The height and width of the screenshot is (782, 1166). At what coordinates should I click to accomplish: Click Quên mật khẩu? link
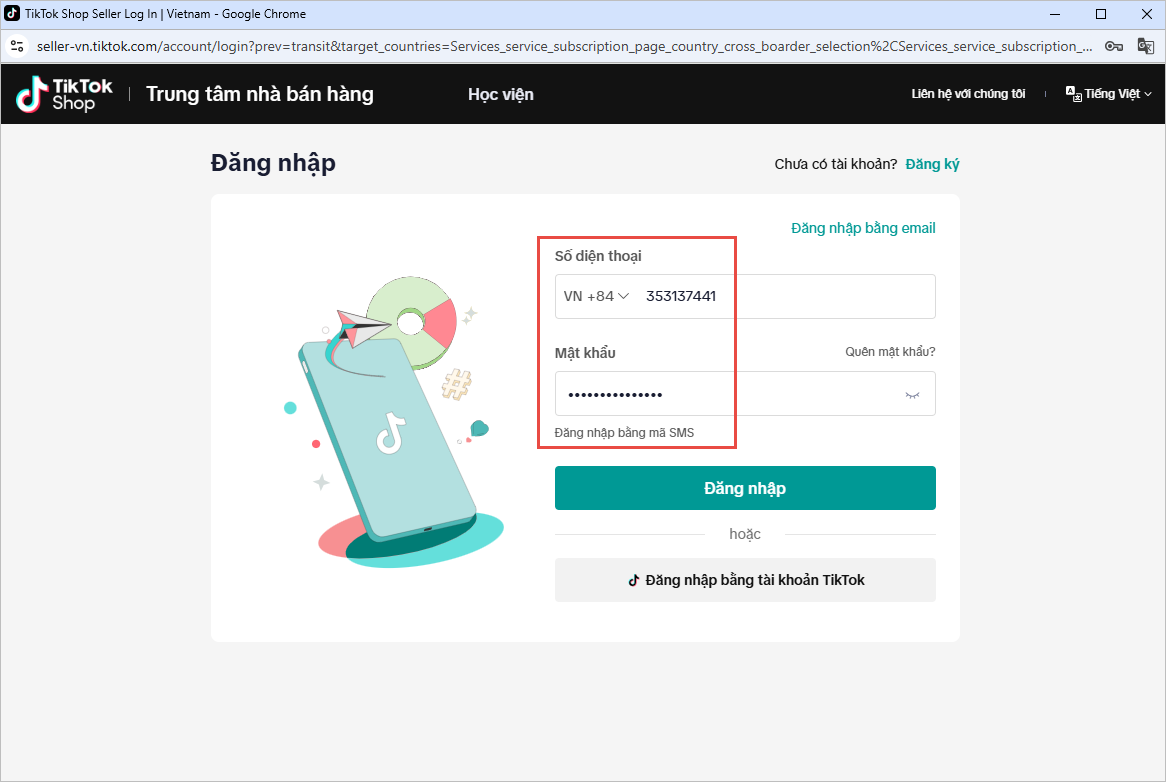tap(890, 352)
